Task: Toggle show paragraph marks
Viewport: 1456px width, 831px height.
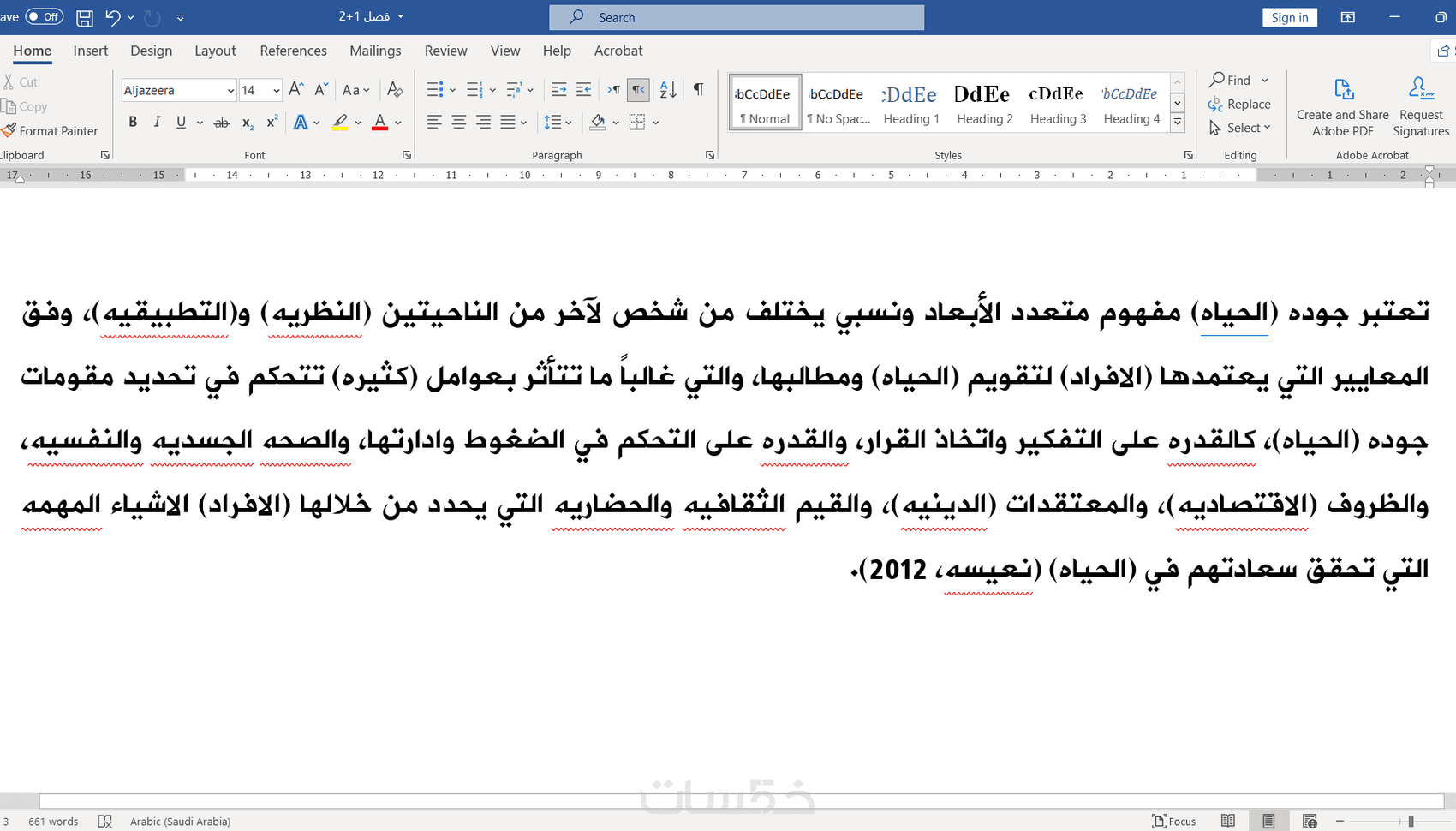Action: (699, 89)
